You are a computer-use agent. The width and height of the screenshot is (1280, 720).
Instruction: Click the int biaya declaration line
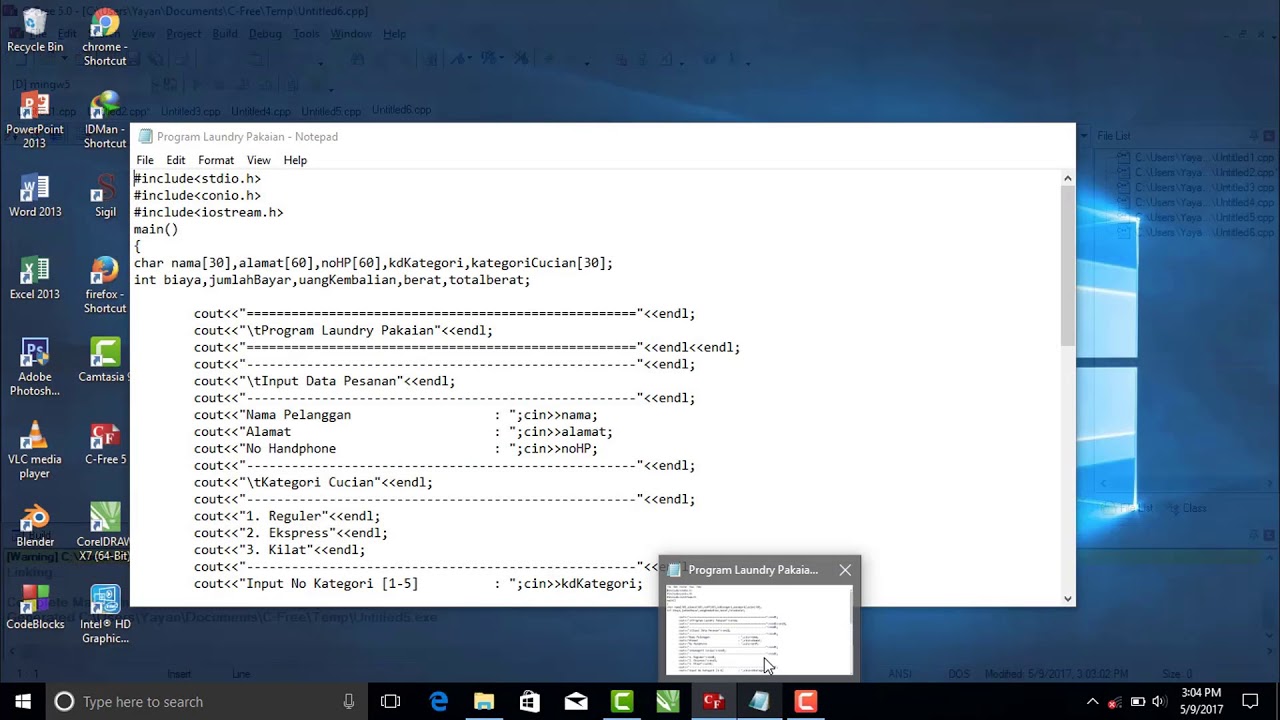332,280
